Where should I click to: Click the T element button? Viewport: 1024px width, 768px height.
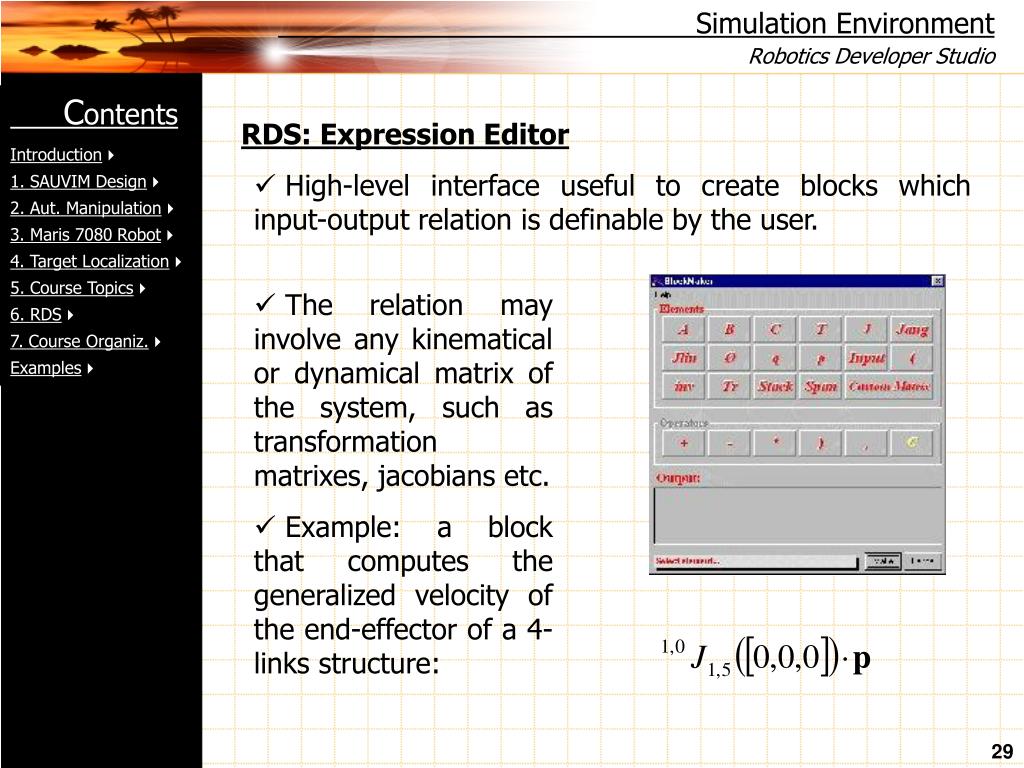pyautogui.click(x=821, y=330)
